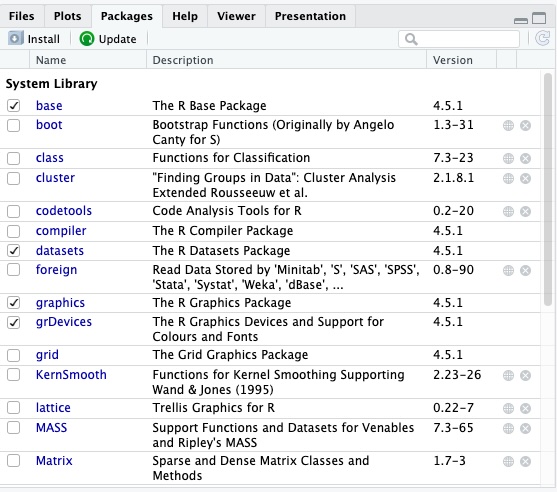Minimize the Packages pane
Screen dimensions: 557x492
[x=521, y=21]
